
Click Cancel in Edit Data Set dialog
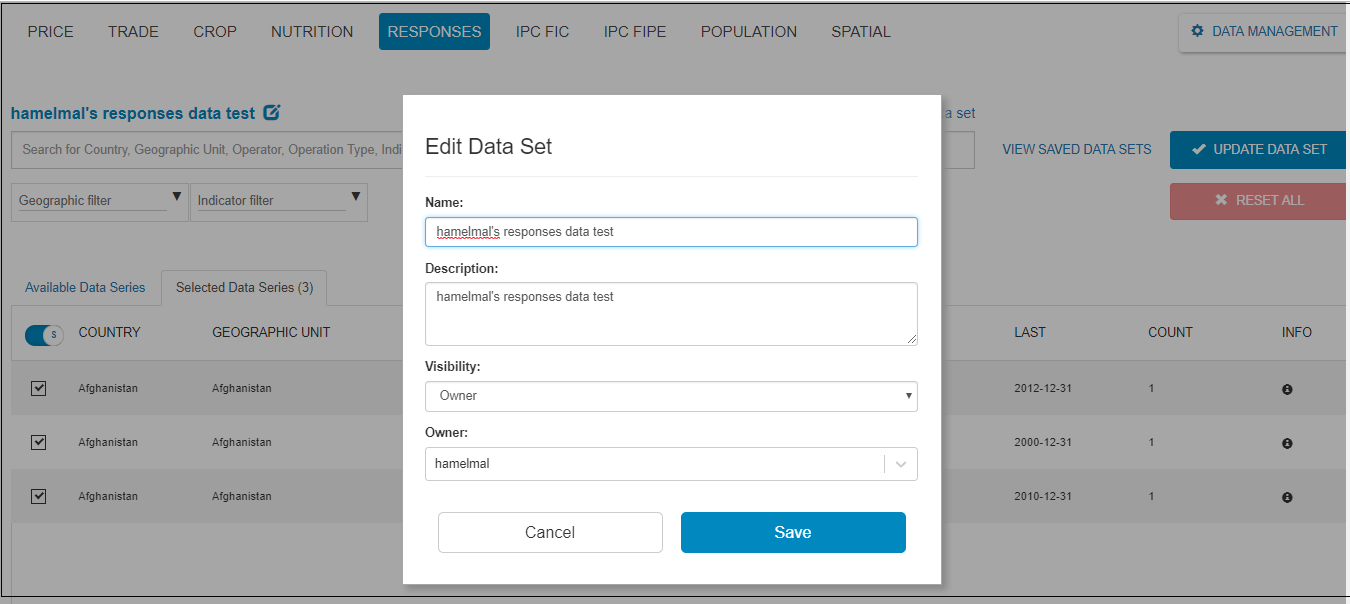point(550,532)
